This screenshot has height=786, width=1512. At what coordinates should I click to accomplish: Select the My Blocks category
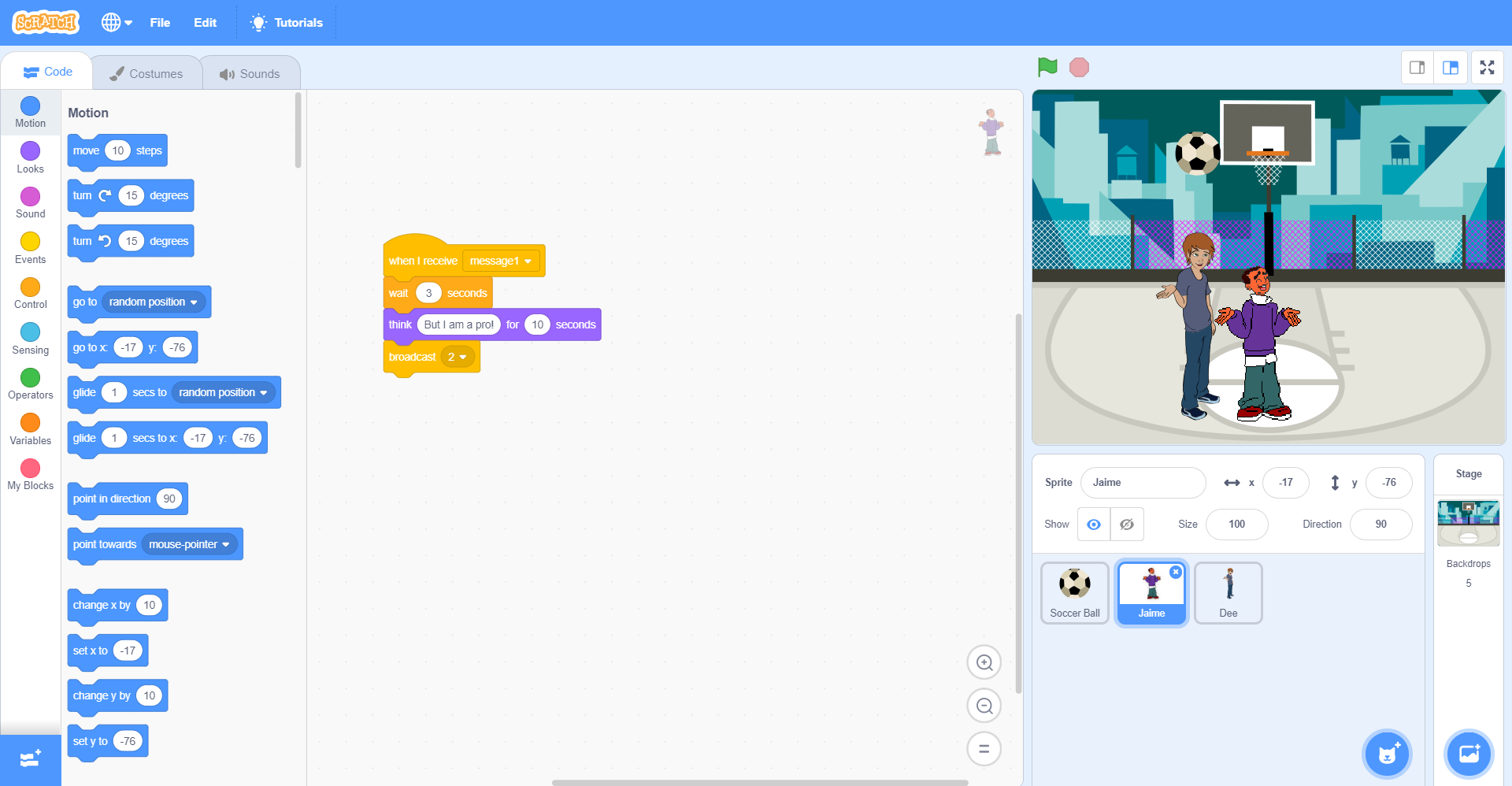(31, 475)
